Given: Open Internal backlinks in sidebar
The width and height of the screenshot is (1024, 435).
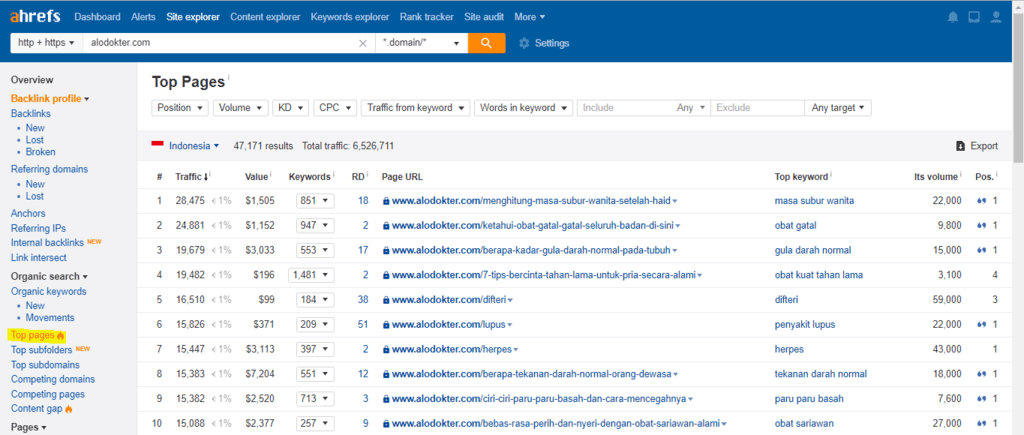Looking at the screenshot, I should (47, 242).
